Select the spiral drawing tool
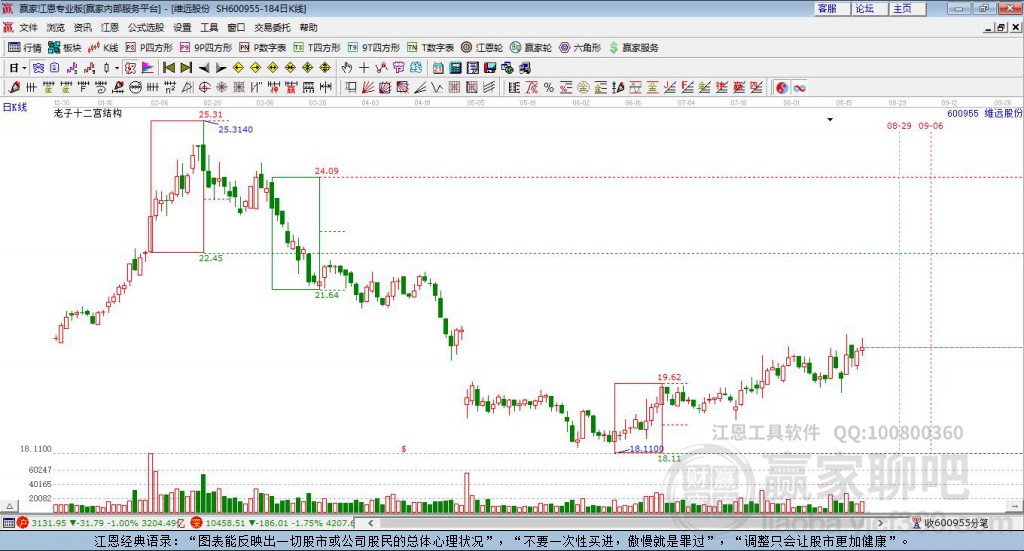 click(101, 87)
